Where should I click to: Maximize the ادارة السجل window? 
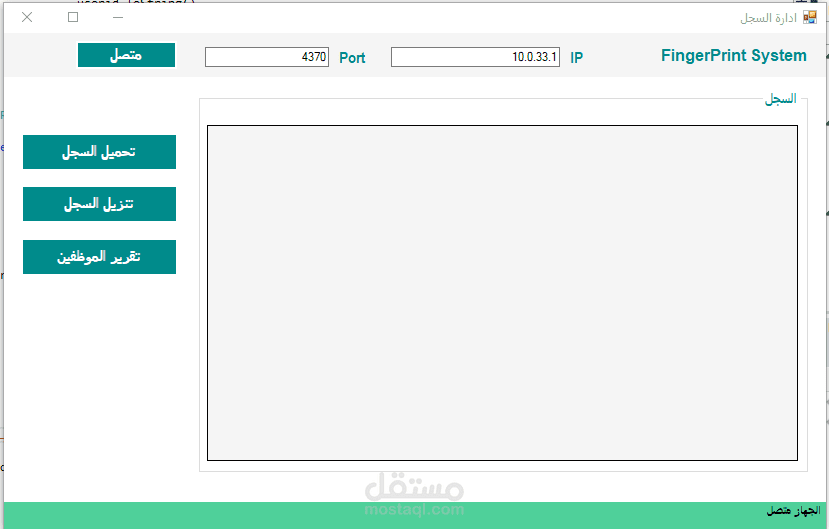(x=73, y=17)
